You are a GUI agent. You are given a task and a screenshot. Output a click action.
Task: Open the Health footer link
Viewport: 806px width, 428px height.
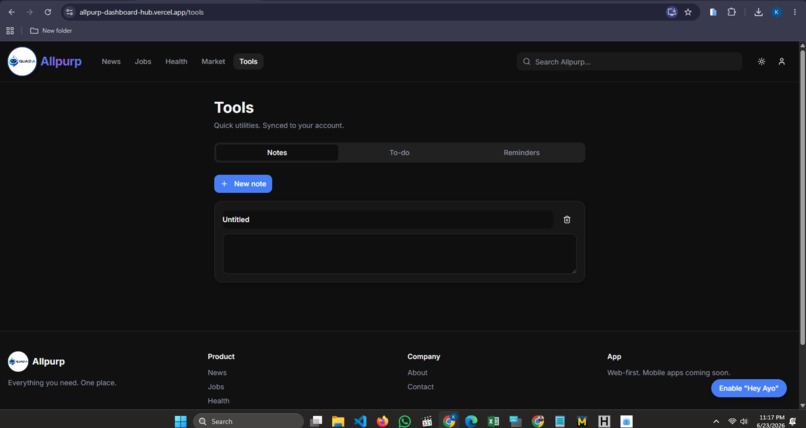[218, 401]
